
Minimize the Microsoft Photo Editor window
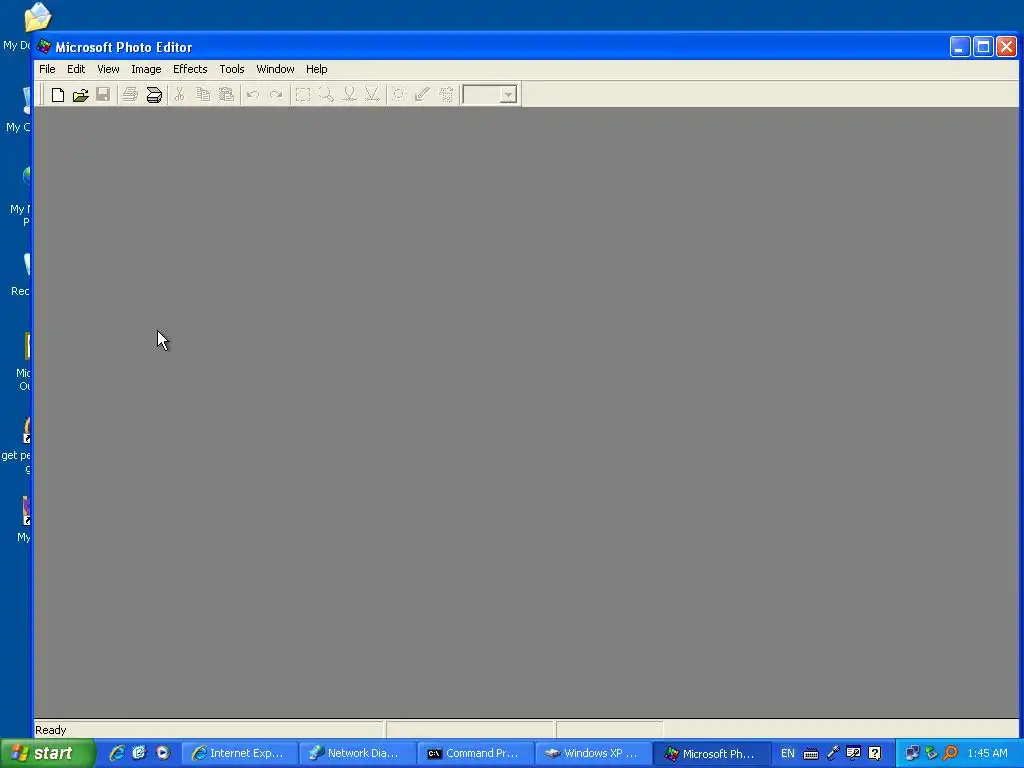coord(959,47)
